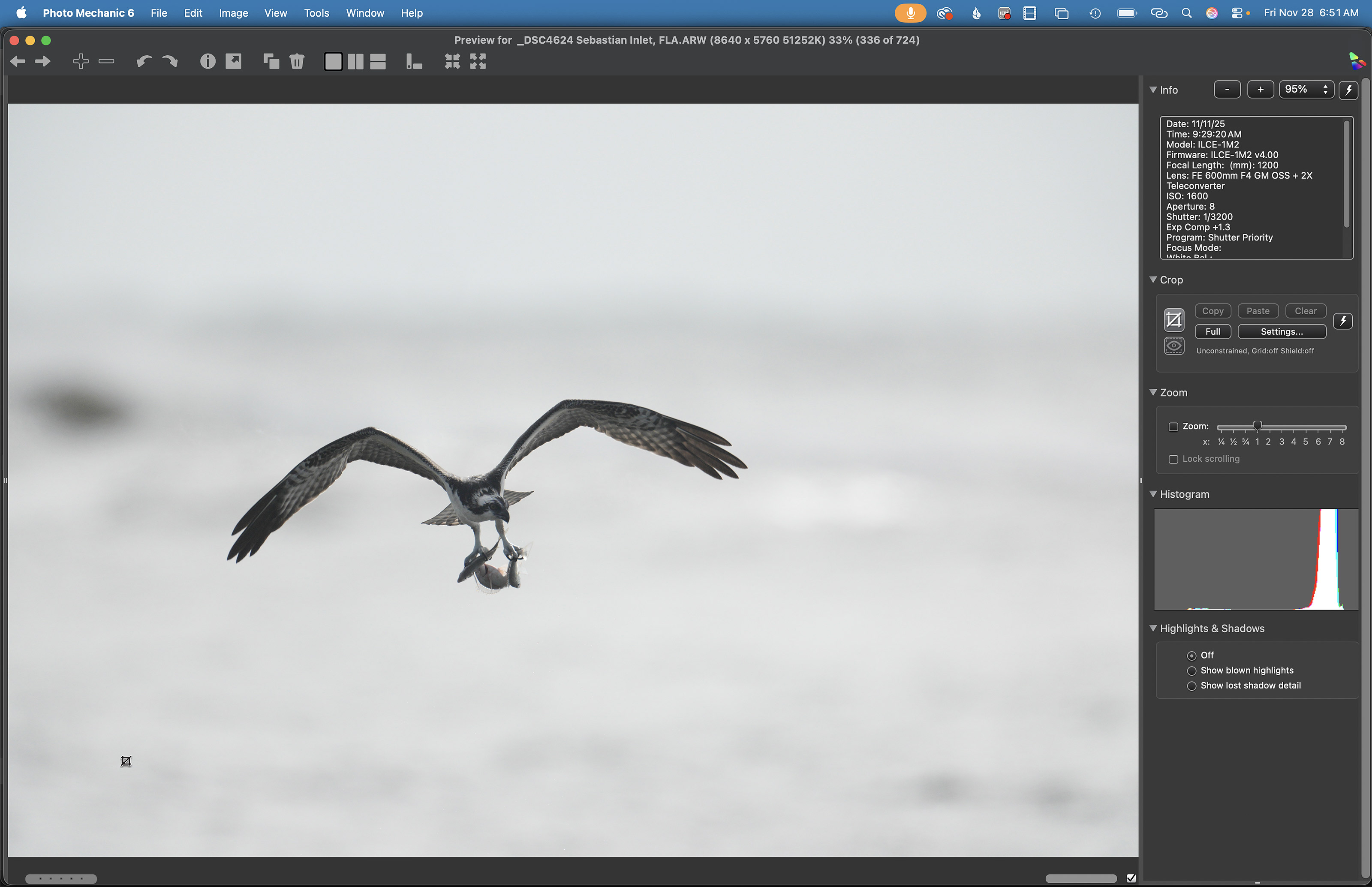Select the crop tool icon in Crop panel
This screenshot has width=1372, height=887.
coord(1173,320)
